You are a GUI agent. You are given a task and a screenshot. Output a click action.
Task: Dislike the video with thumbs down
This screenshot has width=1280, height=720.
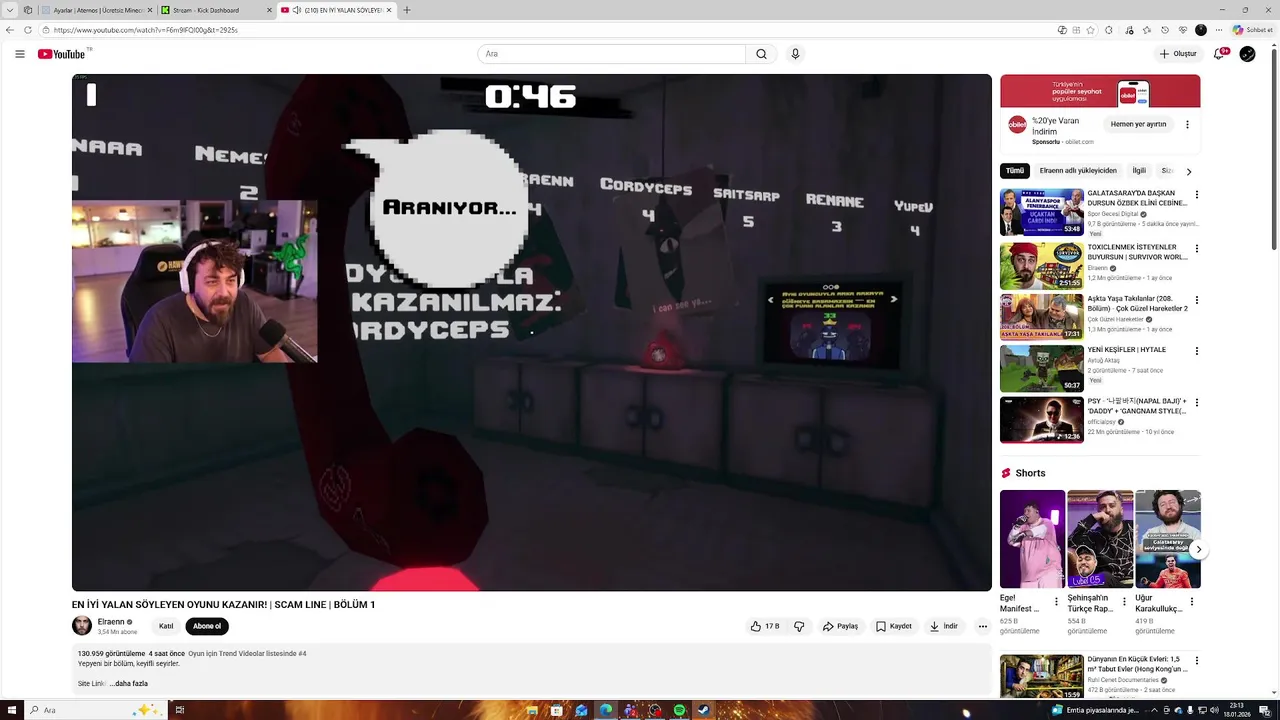(x=799, y=626)
